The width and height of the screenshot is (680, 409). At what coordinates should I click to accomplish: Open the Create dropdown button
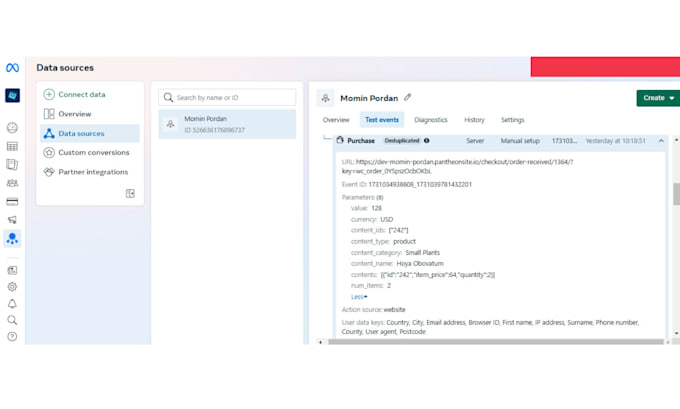[x=658, y=98]
